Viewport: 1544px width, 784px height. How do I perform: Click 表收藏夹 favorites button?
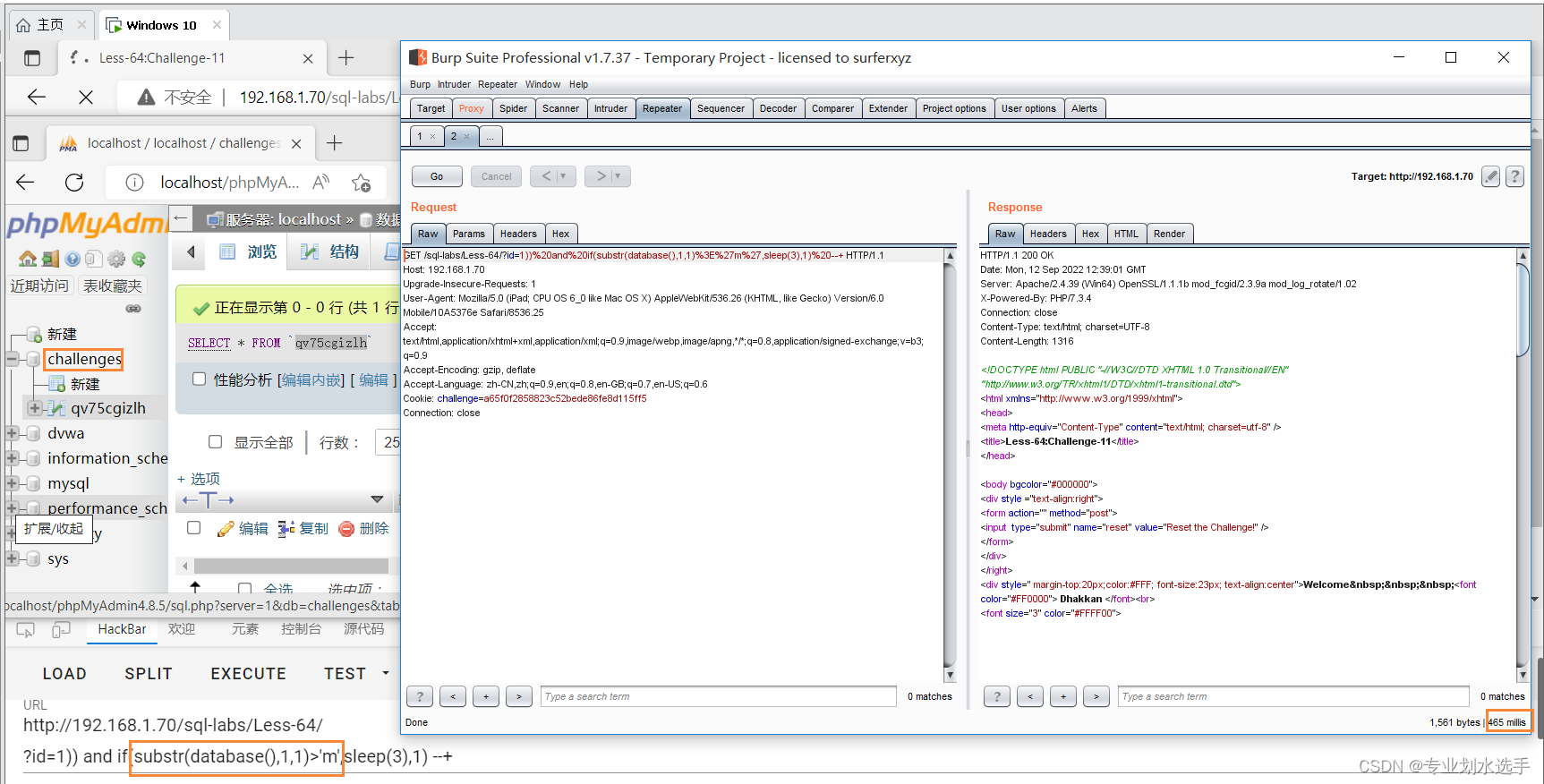[x=113, y=285]
